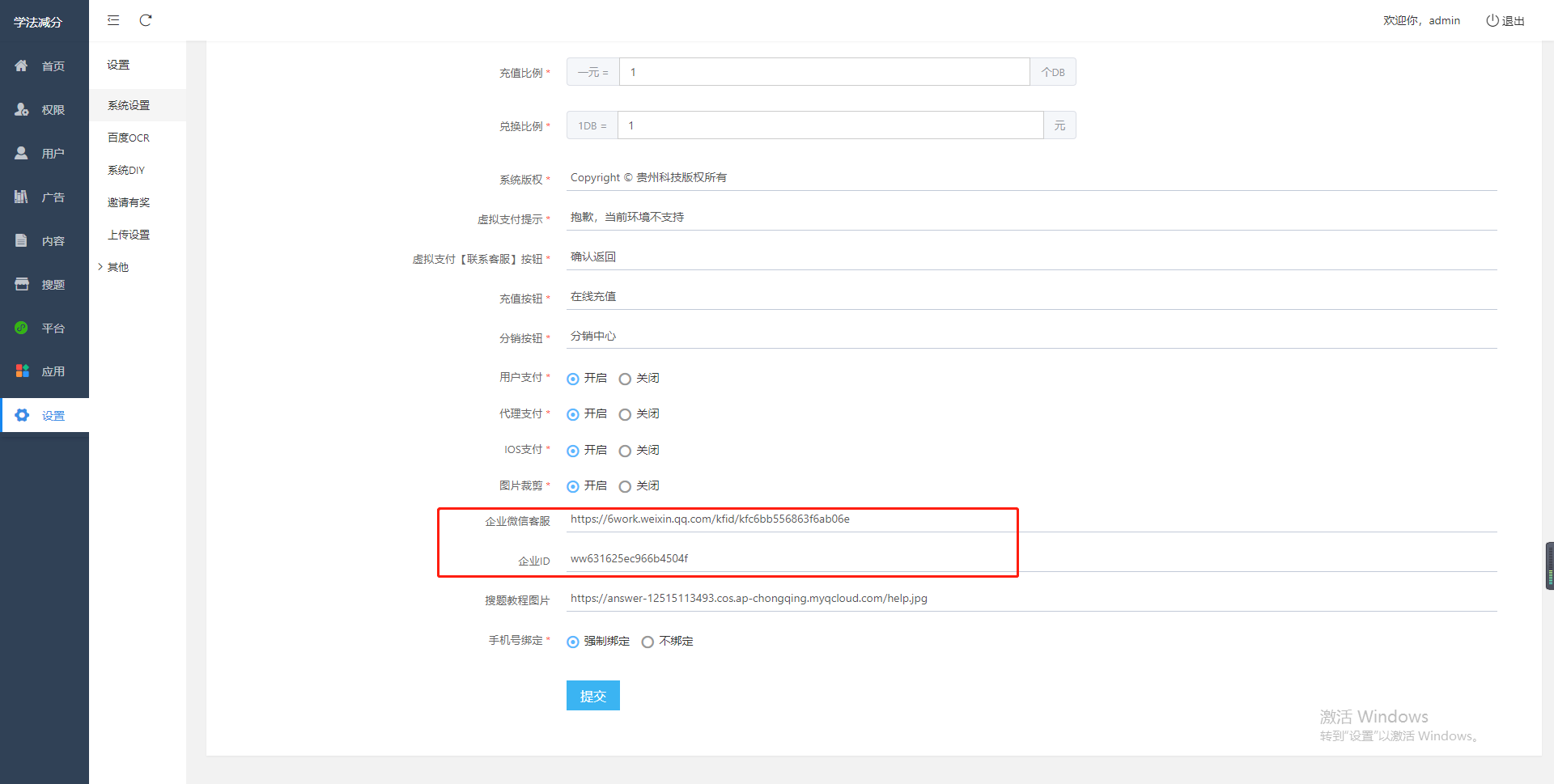Image resolution: width=1554 pixels, height=784 pixels.
Task: Open the 系统设置 submenu item
Action: click(138, 105)
